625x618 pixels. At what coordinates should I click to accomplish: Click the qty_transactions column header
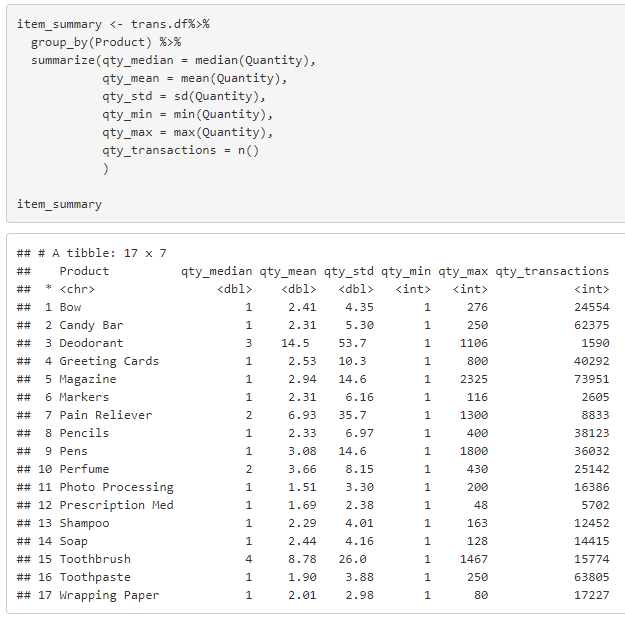(552, 271)
